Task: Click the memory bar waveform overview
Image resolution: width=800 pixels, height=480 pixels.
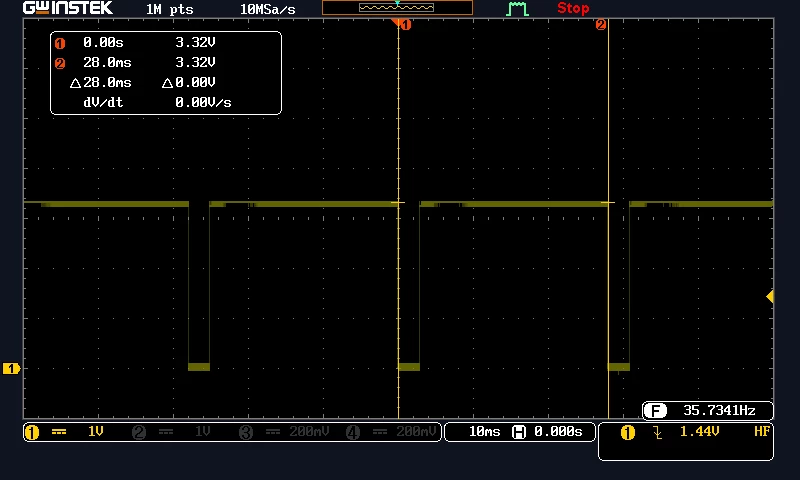Action: 397,8
